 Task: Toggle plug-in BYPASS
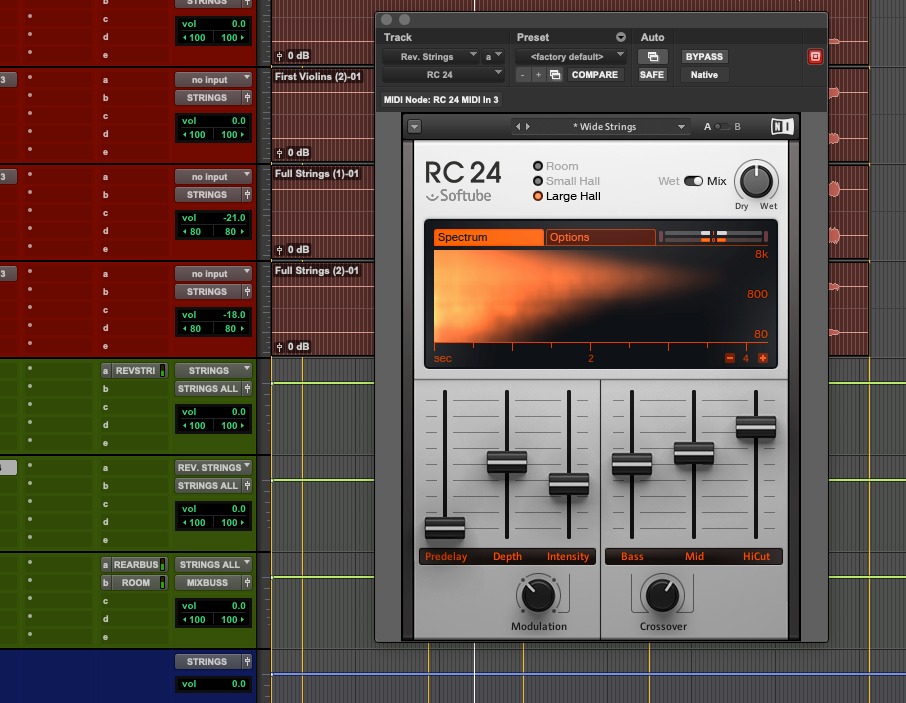pos(704,57)
